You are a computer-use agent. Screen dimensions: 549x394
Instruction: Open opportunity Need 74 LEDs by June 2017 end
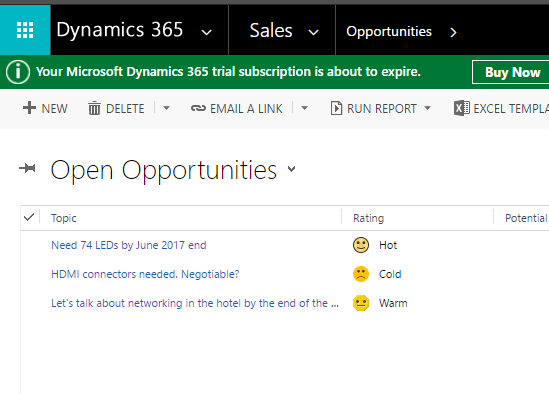click(129, 245)
